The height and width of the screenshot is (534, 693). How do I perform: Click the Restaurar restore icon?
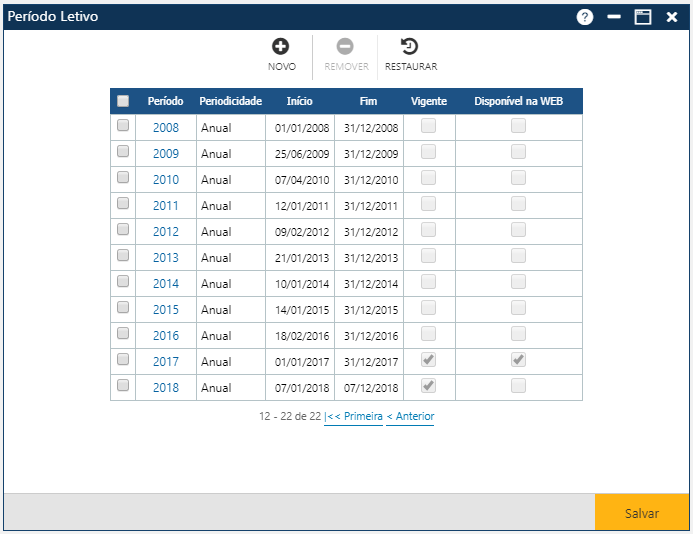coord(410,46)
